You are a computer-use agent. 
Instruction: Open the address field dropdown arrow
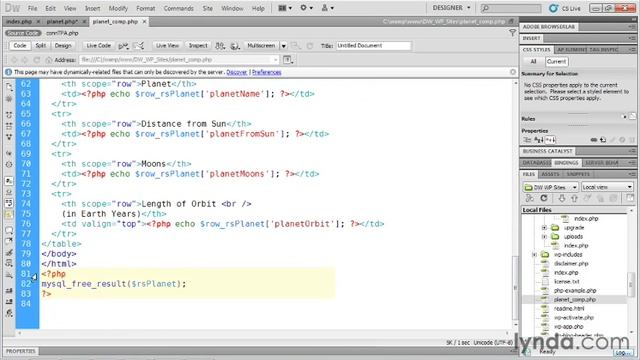pos(276,60)
